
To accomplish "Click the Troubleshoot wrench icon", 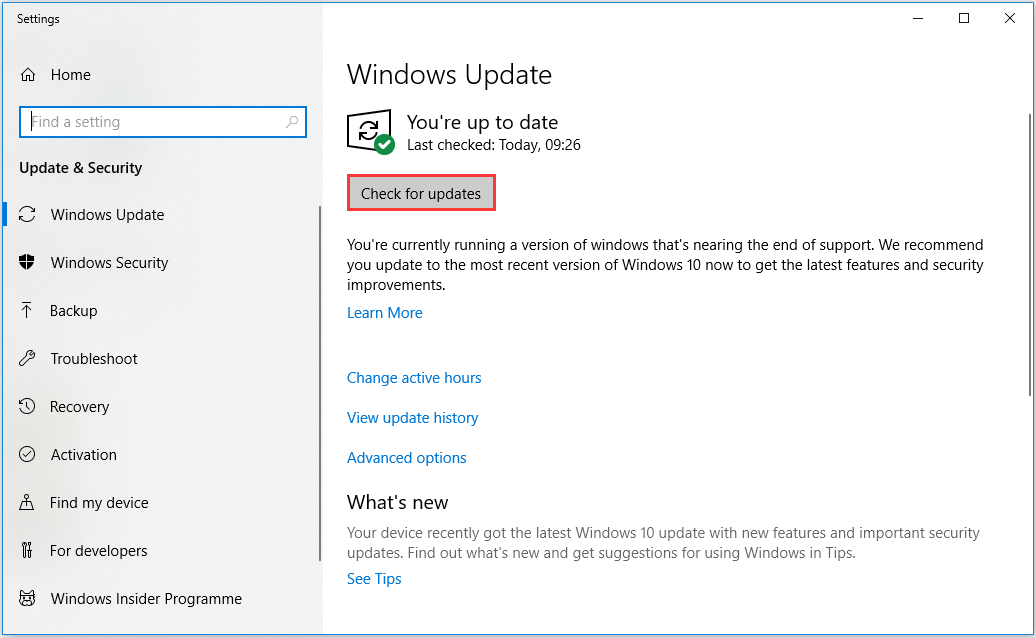I will click(27, 359).
